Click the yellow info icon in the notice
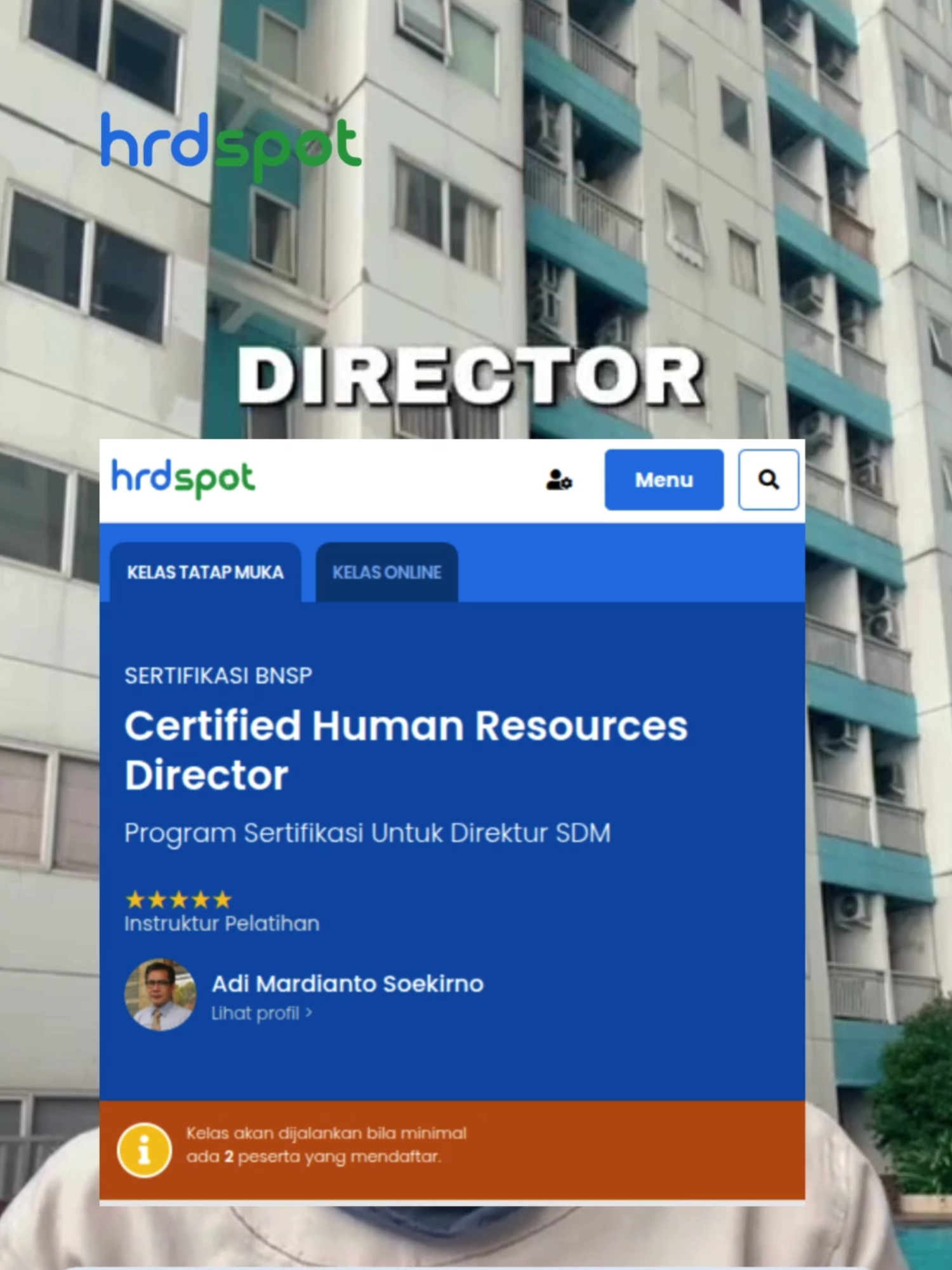 pyautogui.click(x=144, y=1150)
